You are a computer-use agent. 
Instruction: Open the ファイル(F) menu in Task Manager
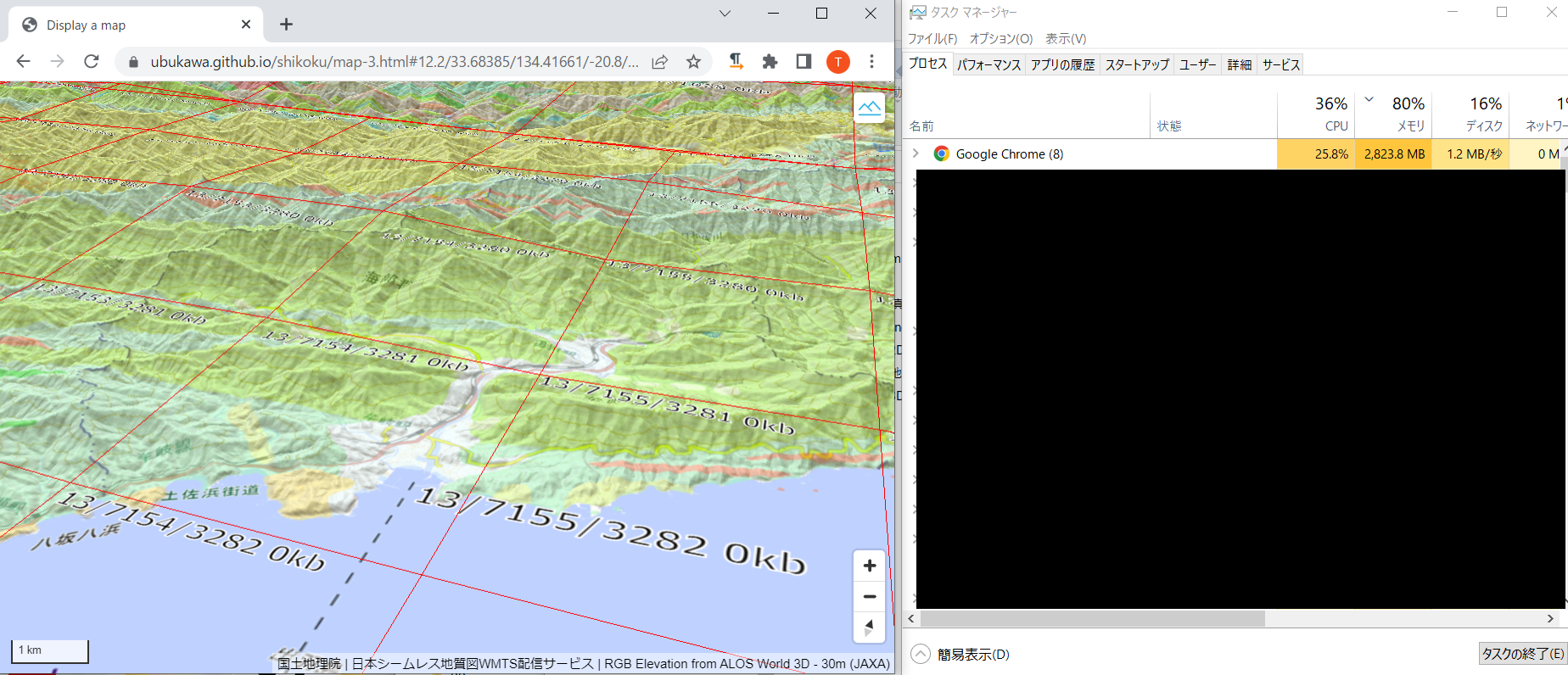(932, 39)
